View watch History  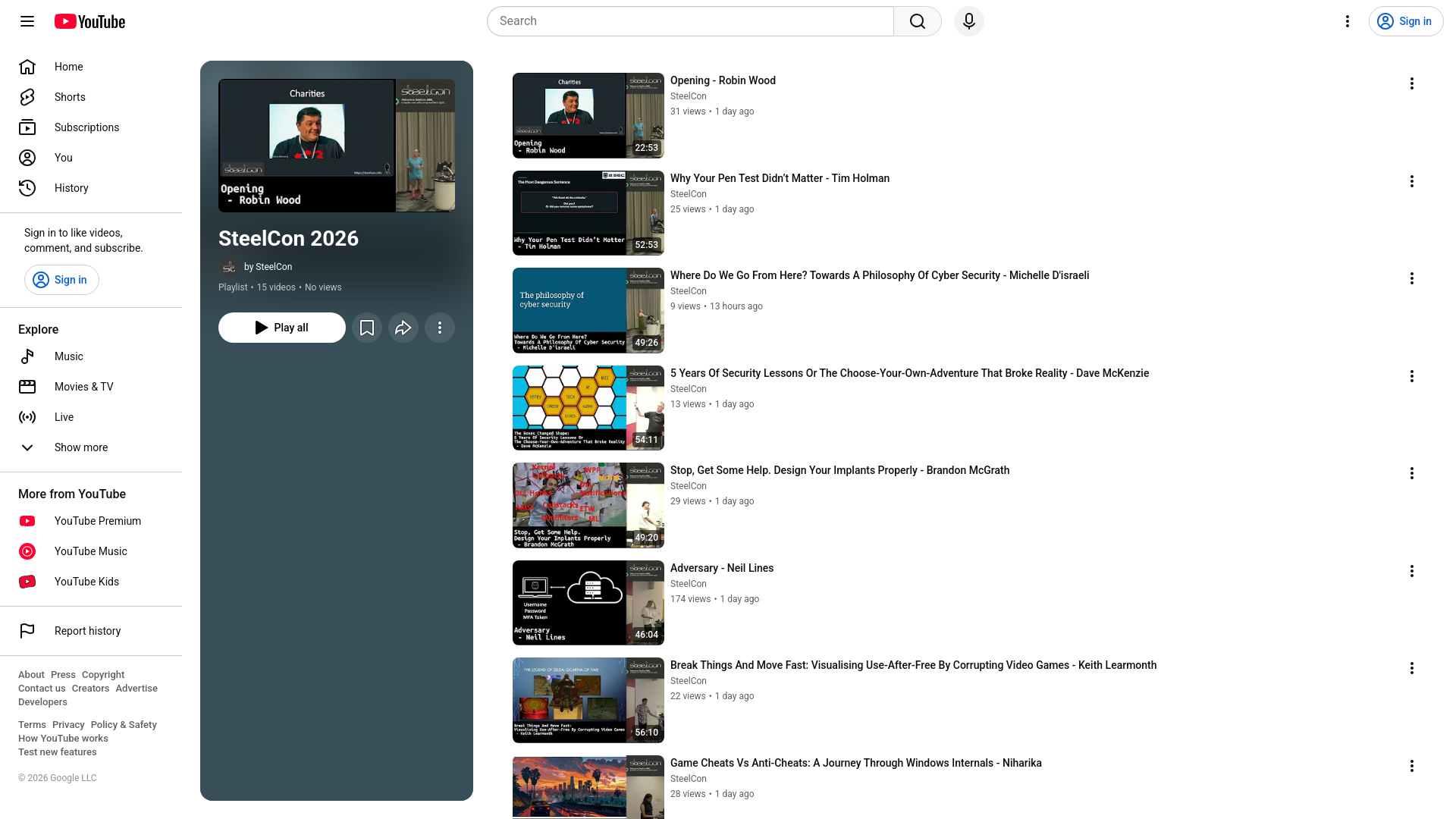pyautogui.click(x=91, y=188)
